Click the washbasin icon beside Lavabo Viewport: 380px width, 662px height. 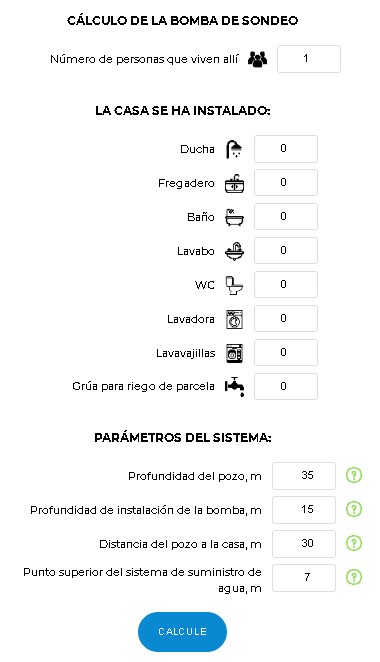[x=234, y=251]
